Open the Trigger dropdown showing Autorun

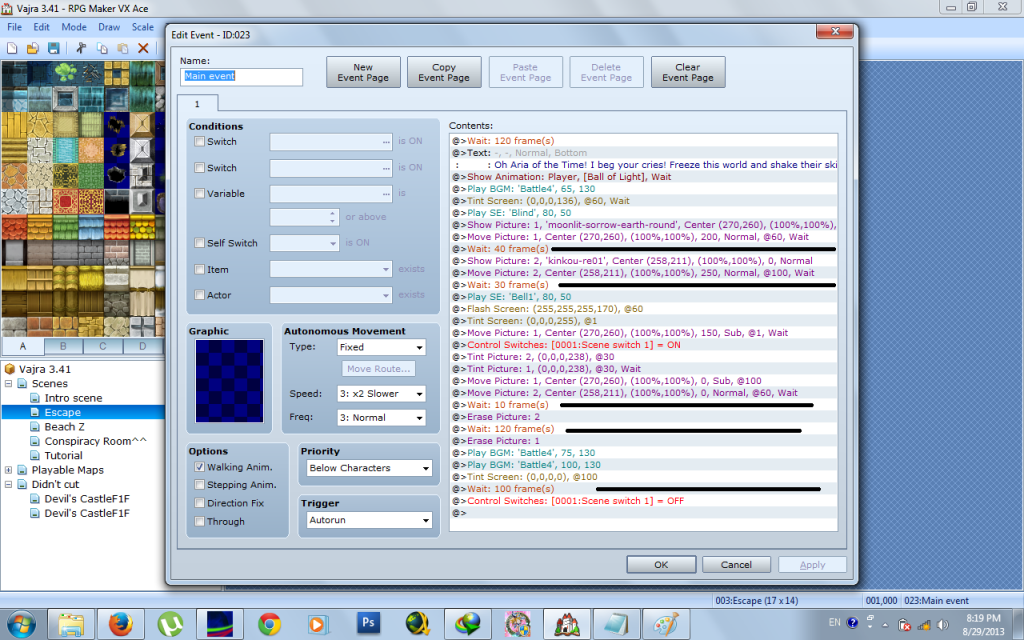pos(369,520)
